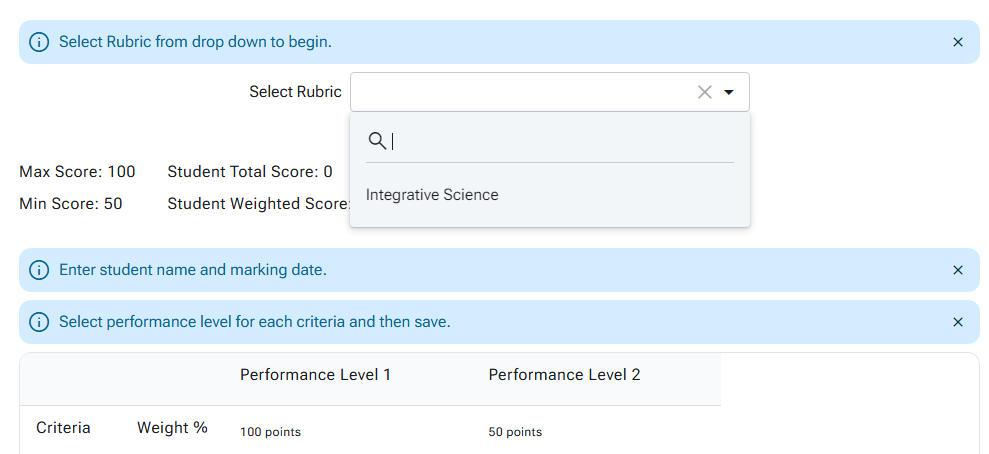Image resolution: width=989 pixels, height=454 pixels.
Task: Choose Integrative Science from the list
Action: coord(432,195)
